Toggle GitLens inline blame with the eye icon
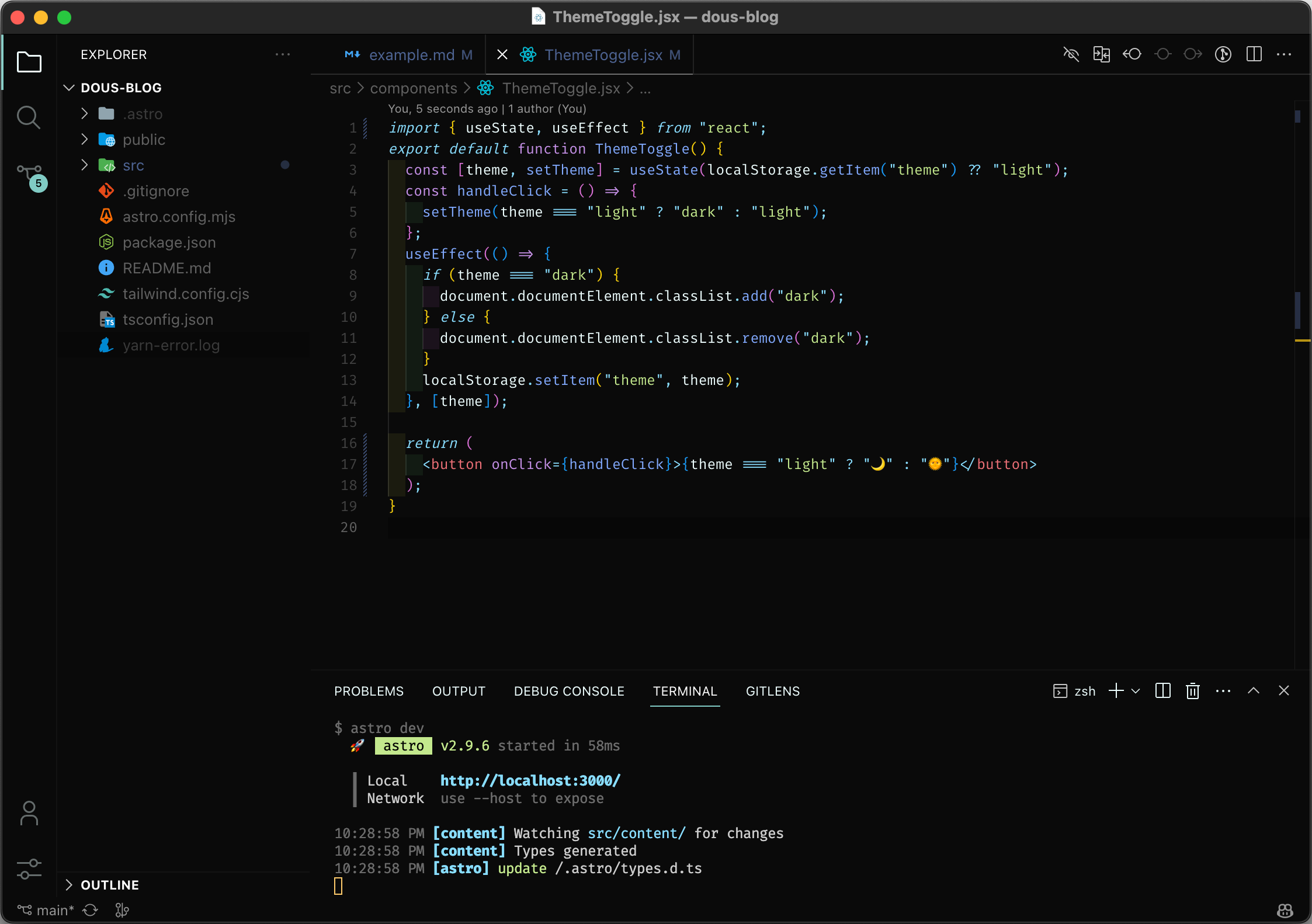Viewport: 1312px width, 924px height. (x=1072, y=54)
